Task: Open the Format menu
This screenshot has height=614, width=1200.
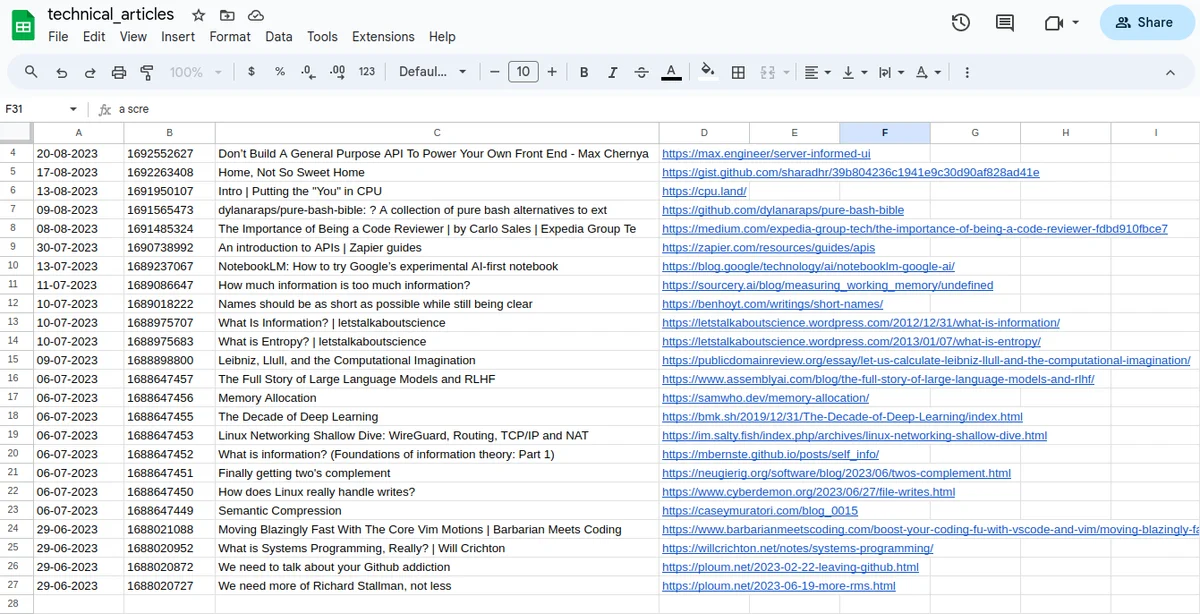Action: (230, 37)
